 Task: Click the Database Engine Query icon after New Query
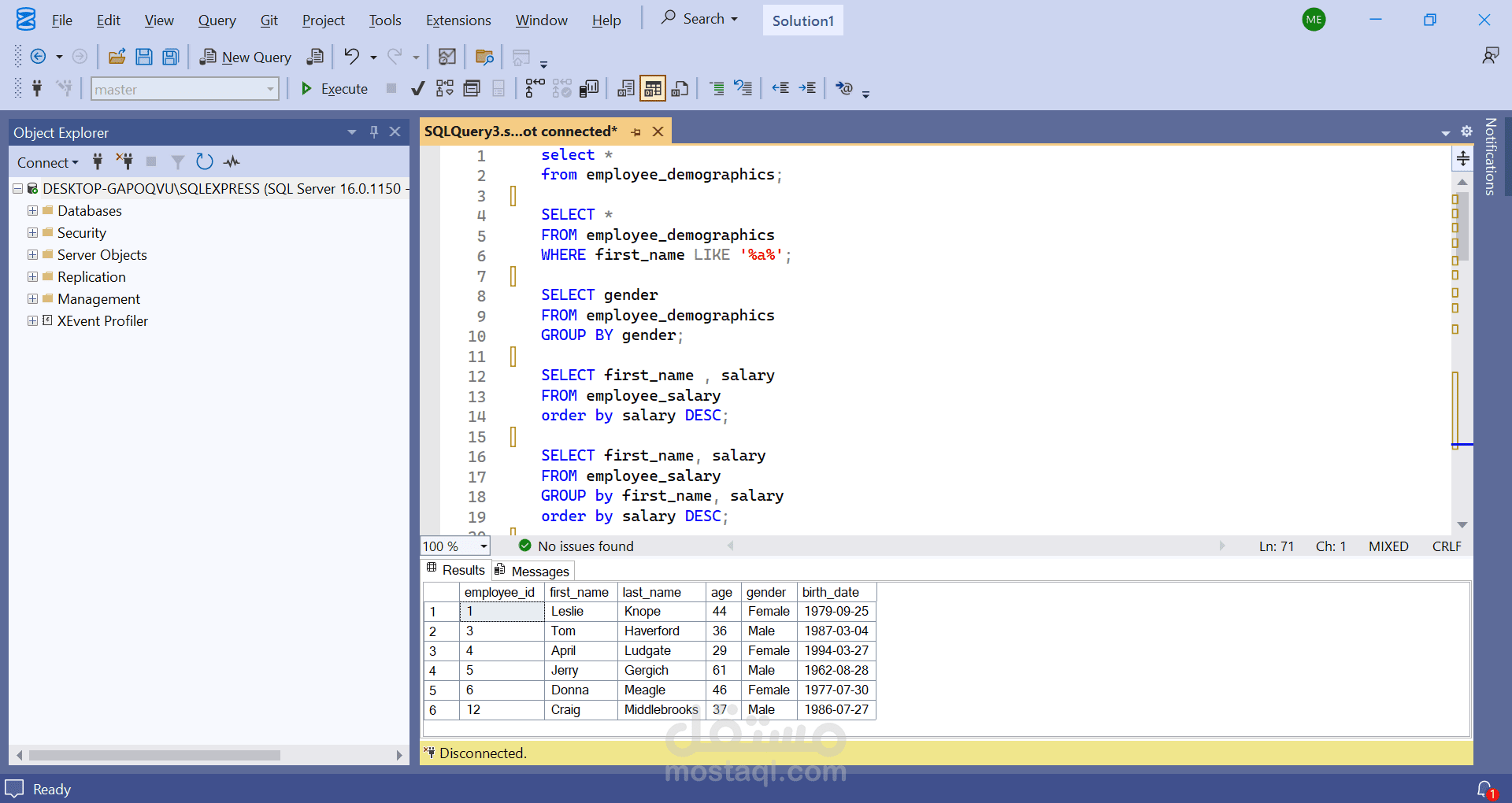pyautogui.click(x=315, y=57)
